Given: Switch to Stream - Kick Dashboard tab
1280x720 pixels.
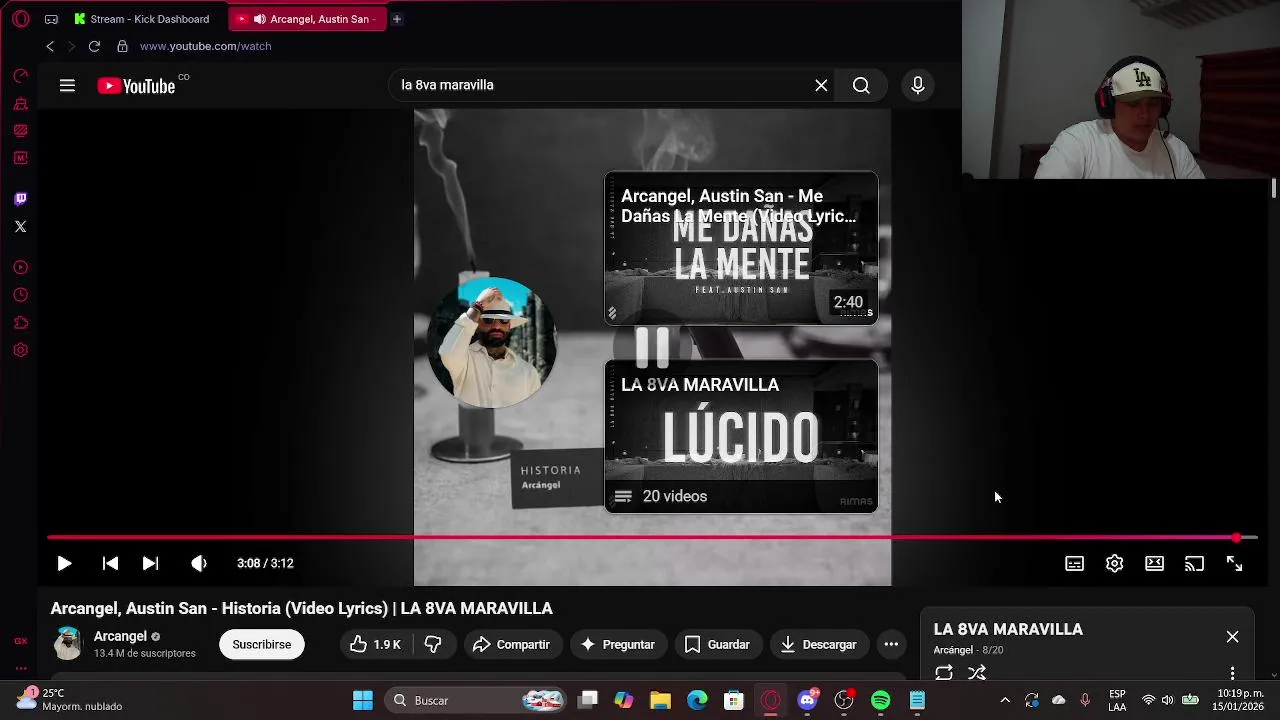Looking at the screenshot, I should (x=141, y=19).
